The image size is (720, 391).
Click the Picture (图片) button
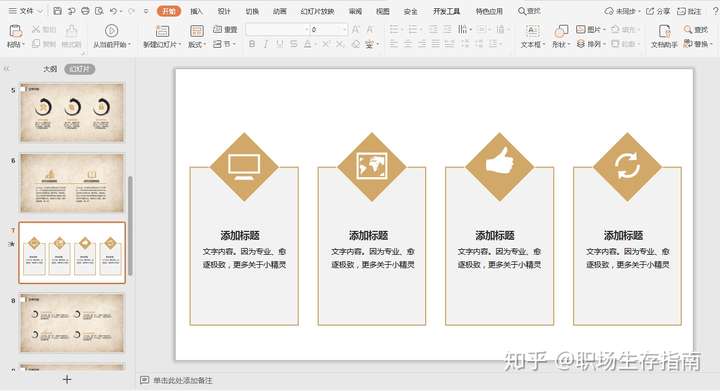591,29
